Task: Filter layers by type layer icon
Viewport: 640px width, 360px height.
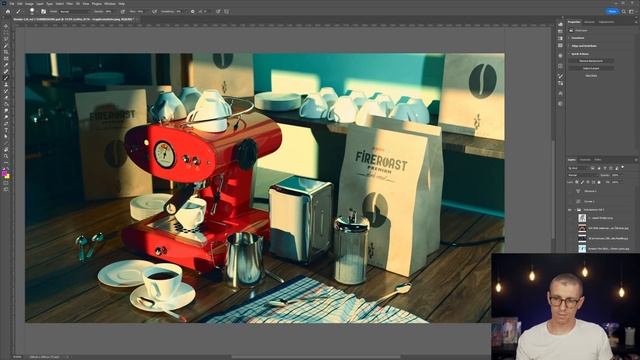Action: click(605, 168)
